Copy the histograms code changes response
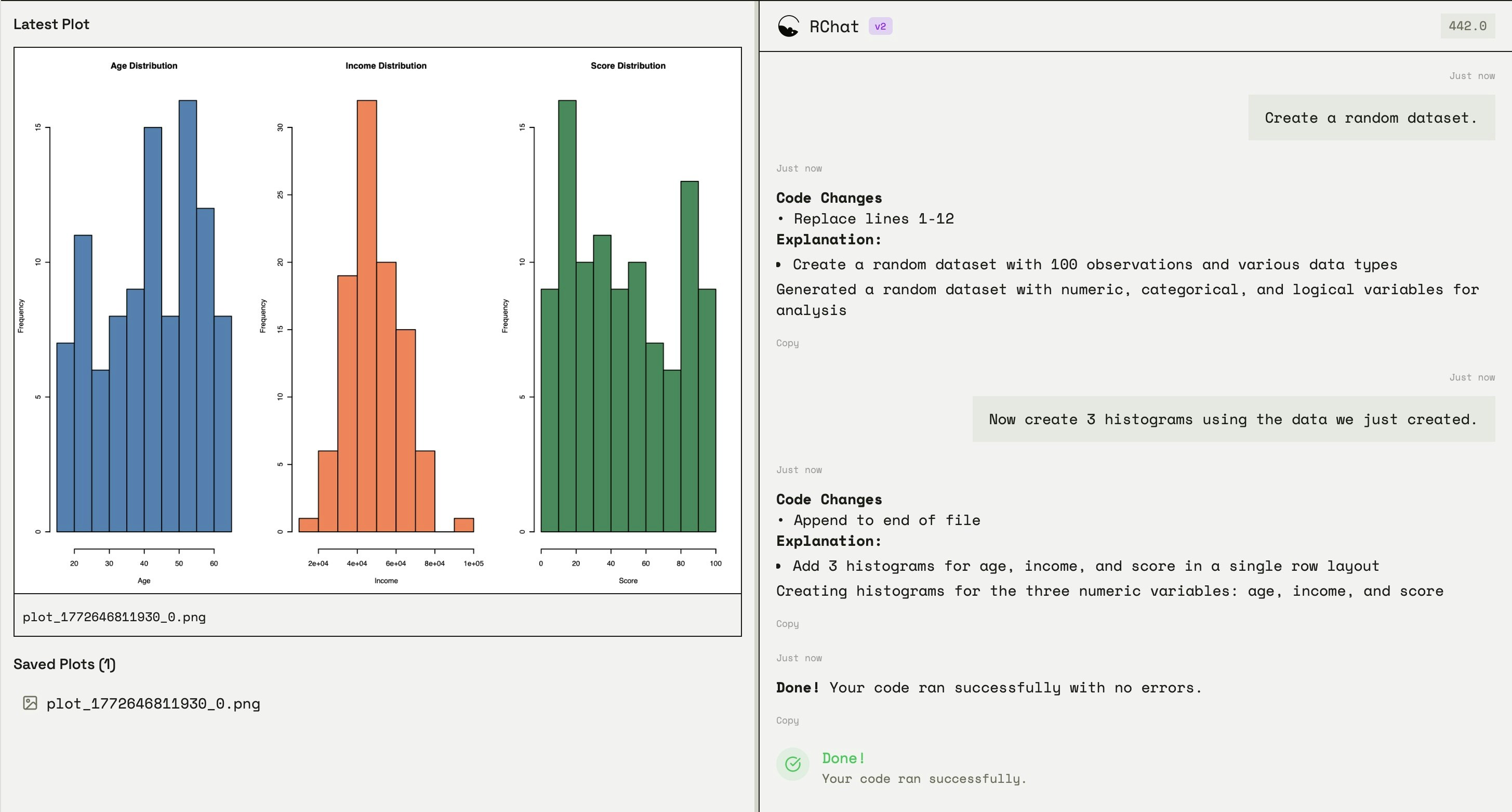Screen dimensions: 1512x812 point(787,623)
